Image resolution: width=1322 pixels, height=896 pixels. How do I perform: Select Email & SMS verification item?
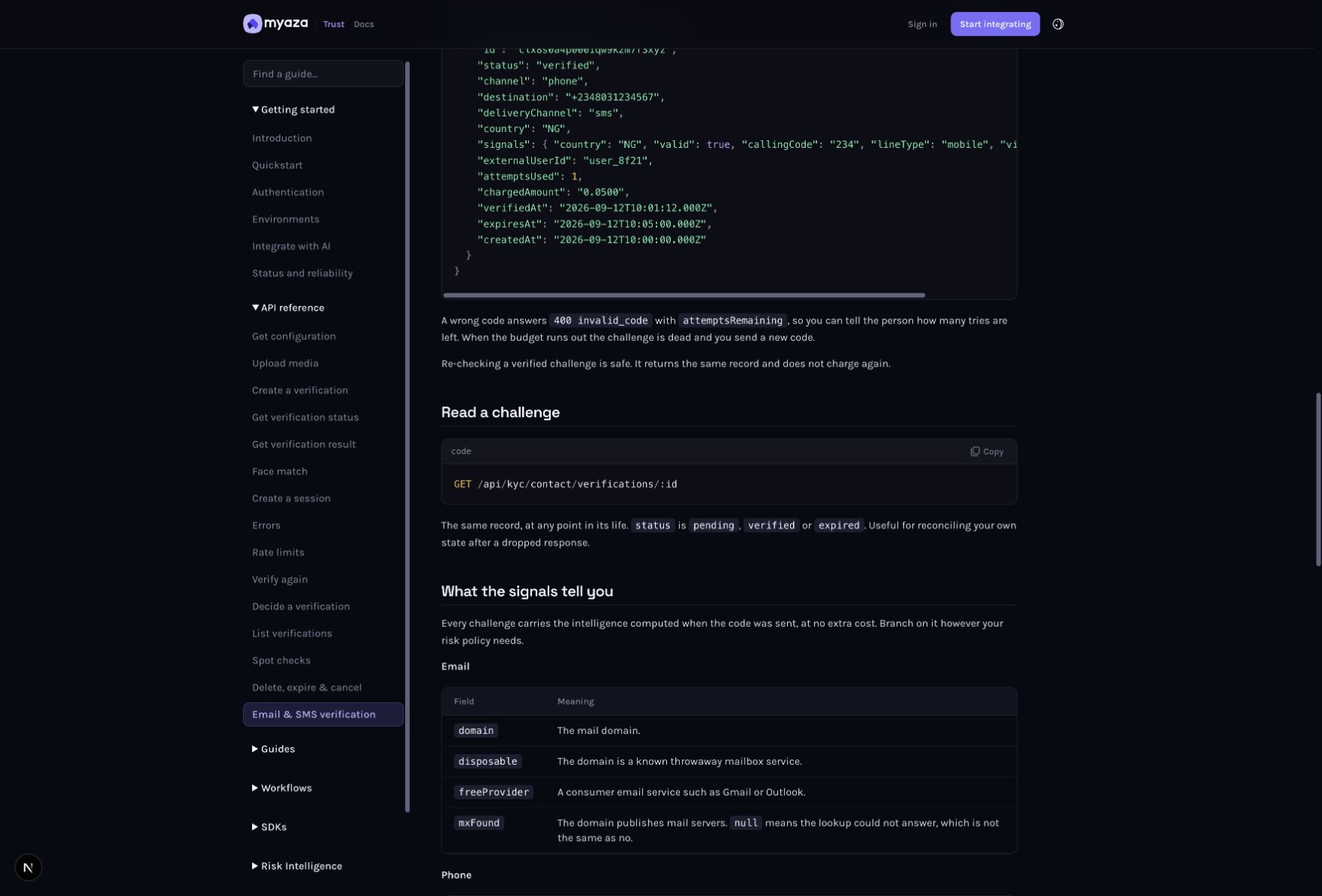click(323, 715)
